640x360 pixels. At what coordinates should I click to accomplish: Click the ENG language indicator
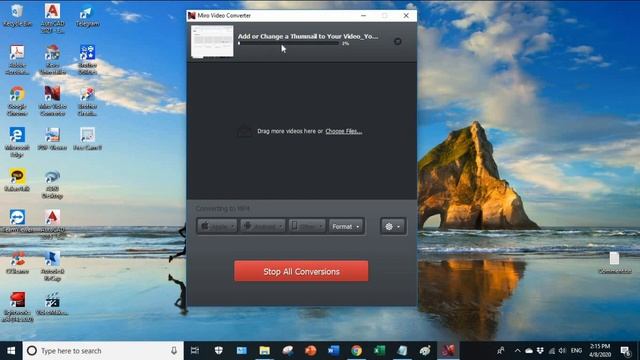[x=576, y=351]
